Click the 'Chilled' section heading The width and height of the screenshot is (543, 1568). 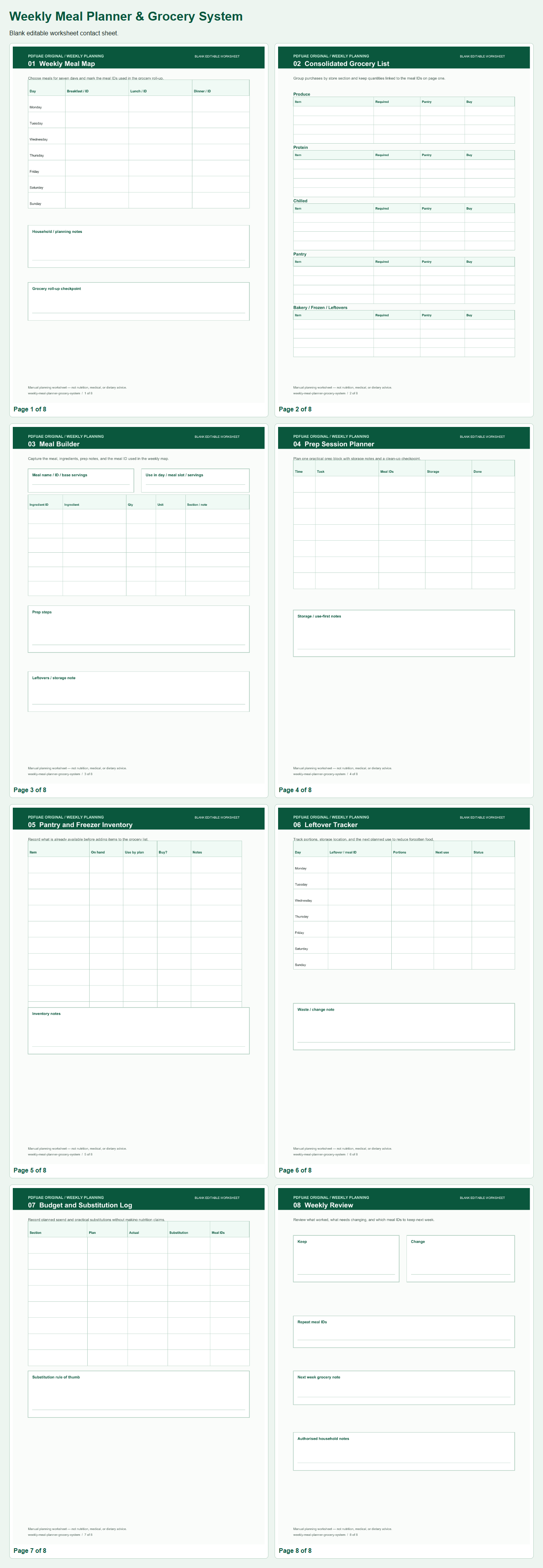tap(300, 201)
